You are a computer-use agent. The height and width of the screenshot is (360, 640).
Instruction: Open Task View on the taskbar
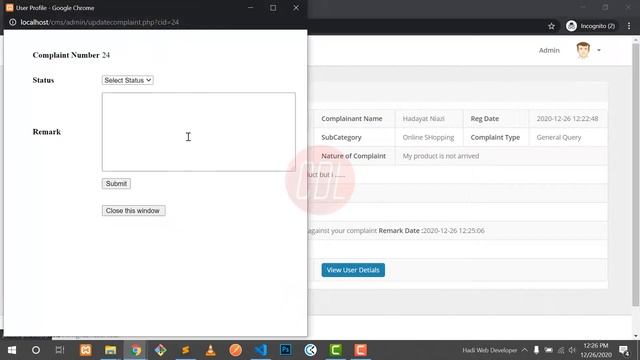point(60,350)
